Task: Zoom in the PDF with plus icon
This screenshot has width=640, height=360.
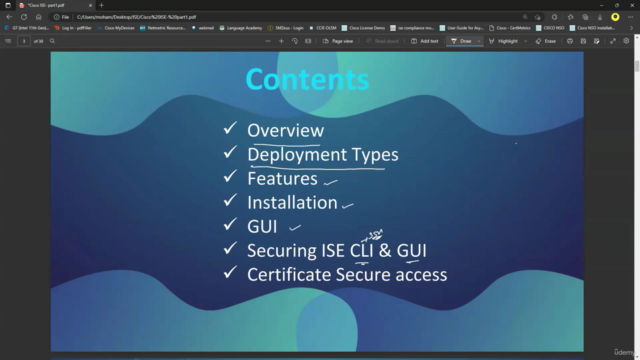Action: (x=281, y=41)
